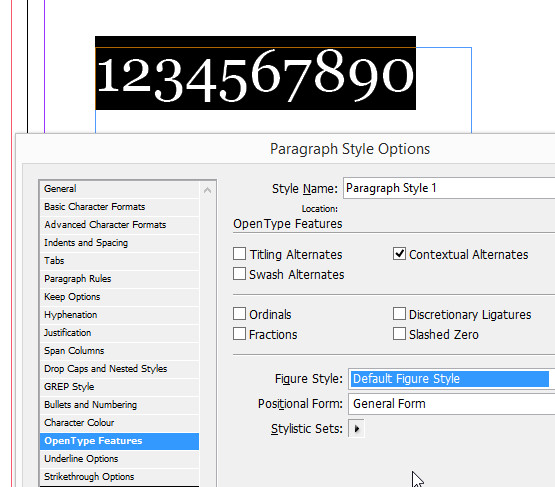
Task: Select the Character Colour category
Action: [119, 423]
